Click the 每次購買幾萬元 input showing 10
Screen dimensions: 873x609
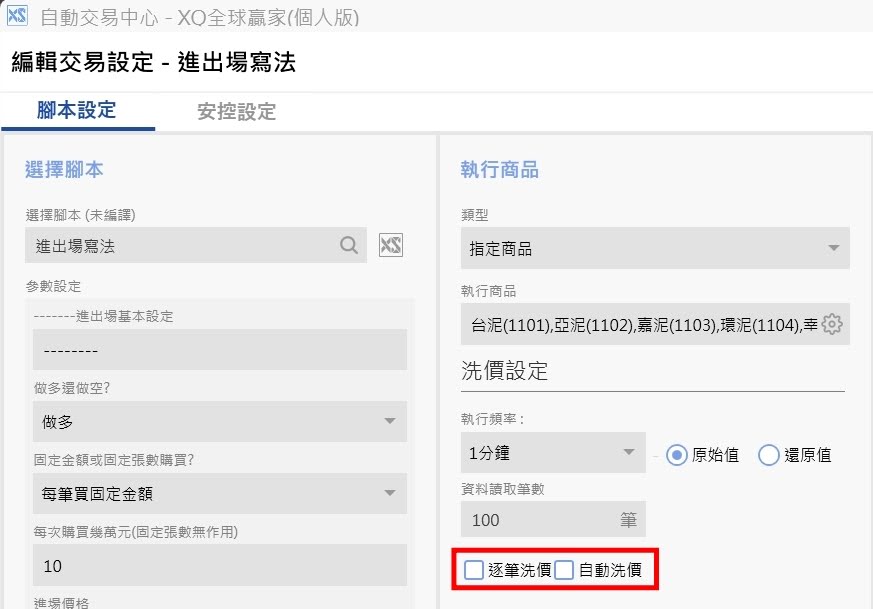click(218, 565)
